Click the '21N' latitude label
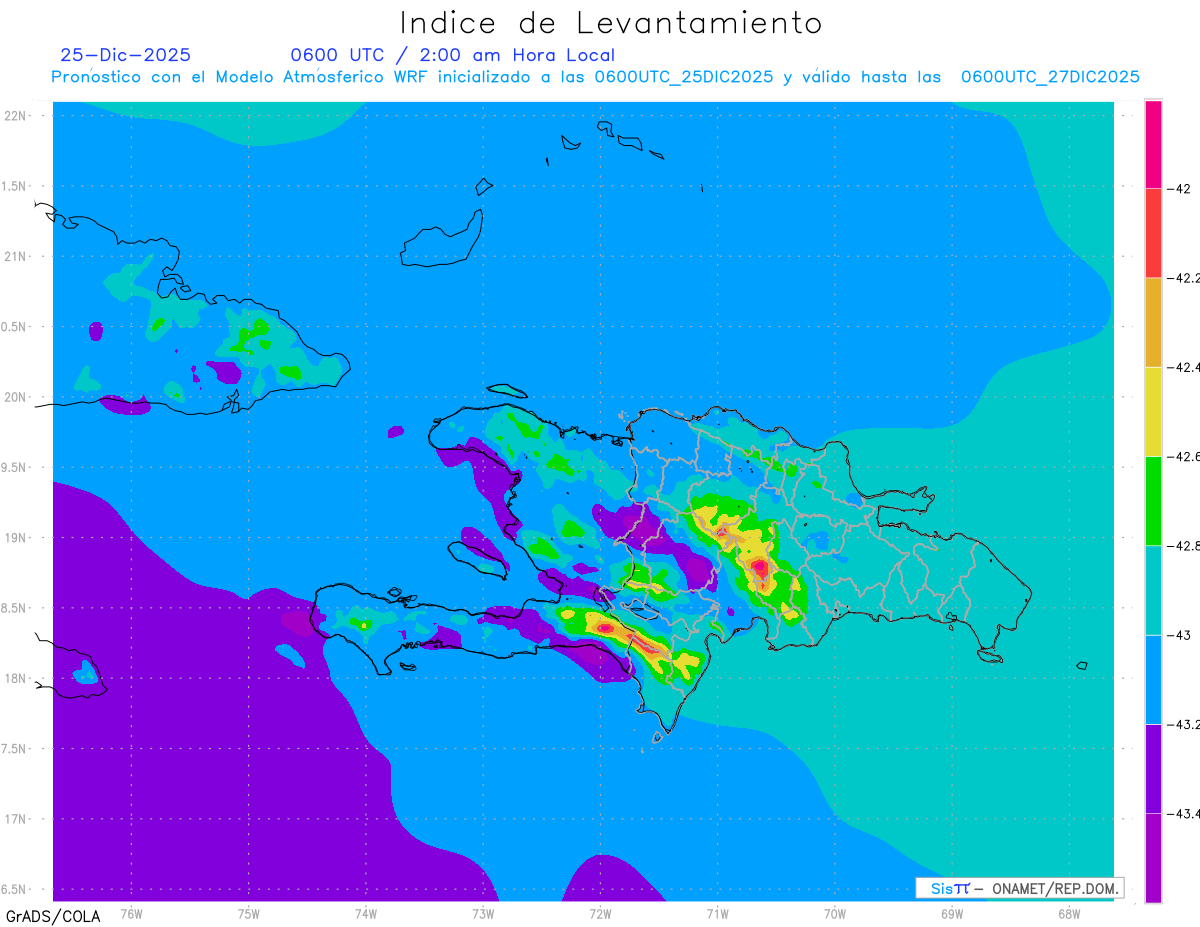 (16, 256)
